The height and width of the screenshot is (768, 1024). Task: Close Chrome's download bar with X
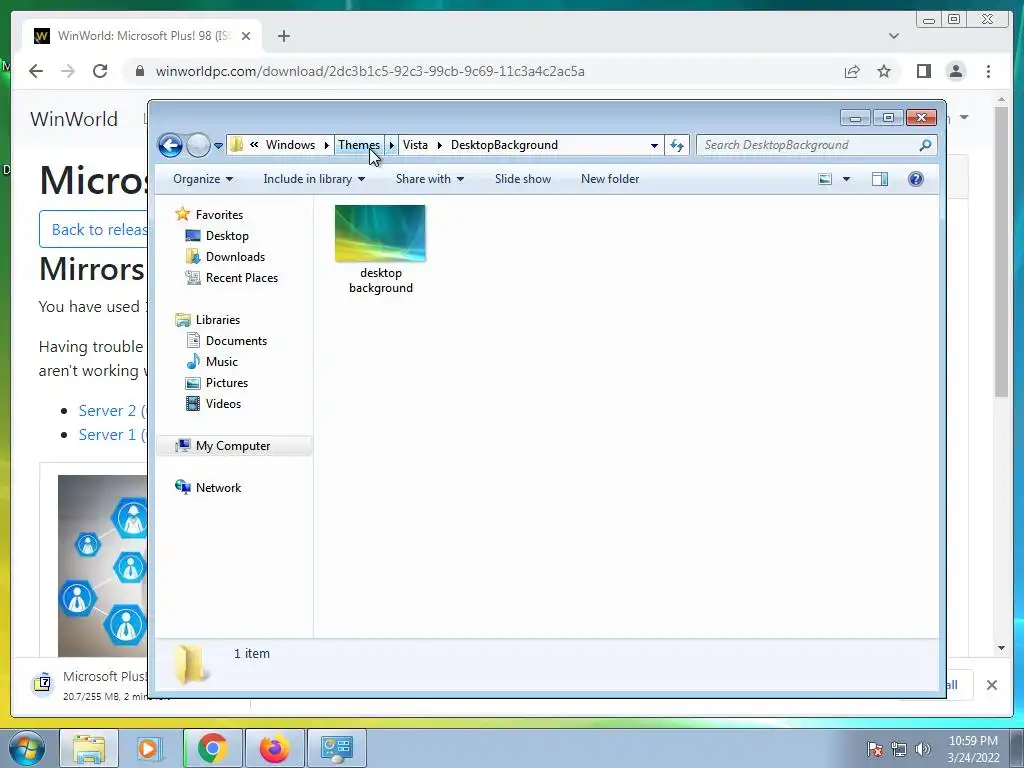click(x=991, y=684)
